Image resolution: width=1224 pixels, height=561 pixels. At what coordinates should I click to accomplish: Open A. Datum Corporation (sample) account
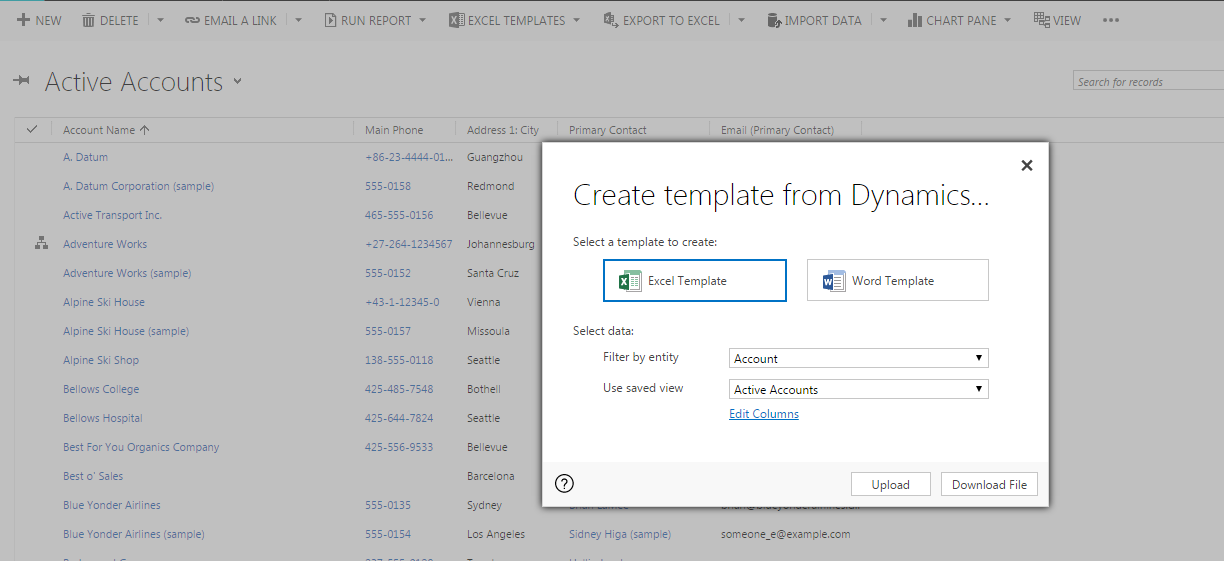tap(138, 186)
